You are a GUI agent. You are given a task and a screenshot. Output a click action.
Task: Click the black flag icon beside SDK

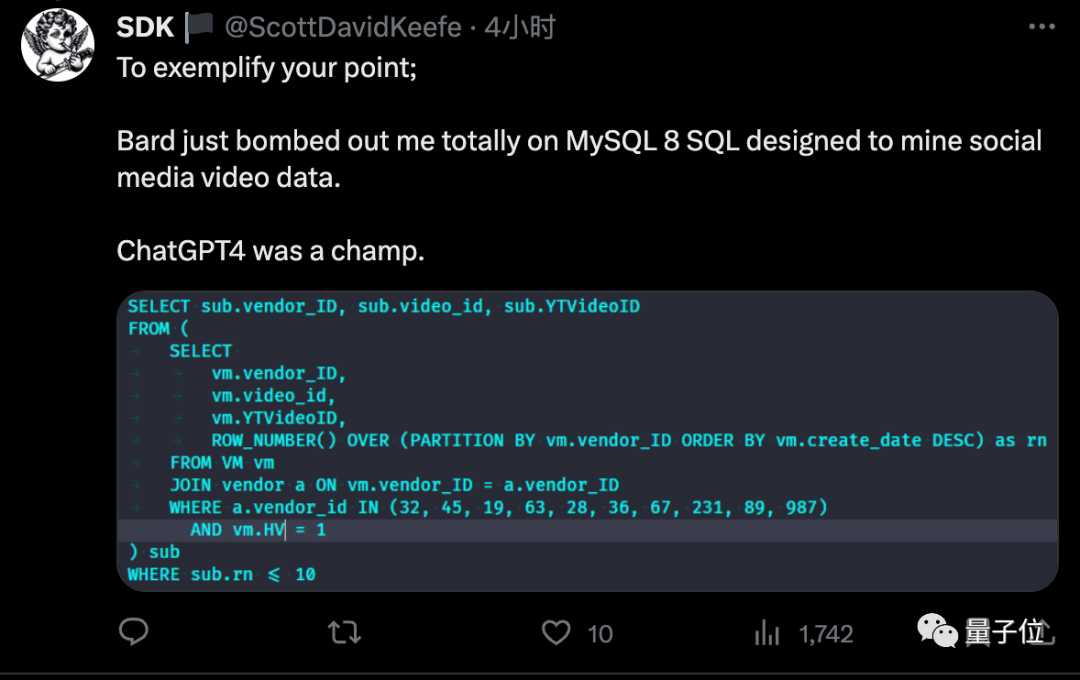click(x=200, y=26)
